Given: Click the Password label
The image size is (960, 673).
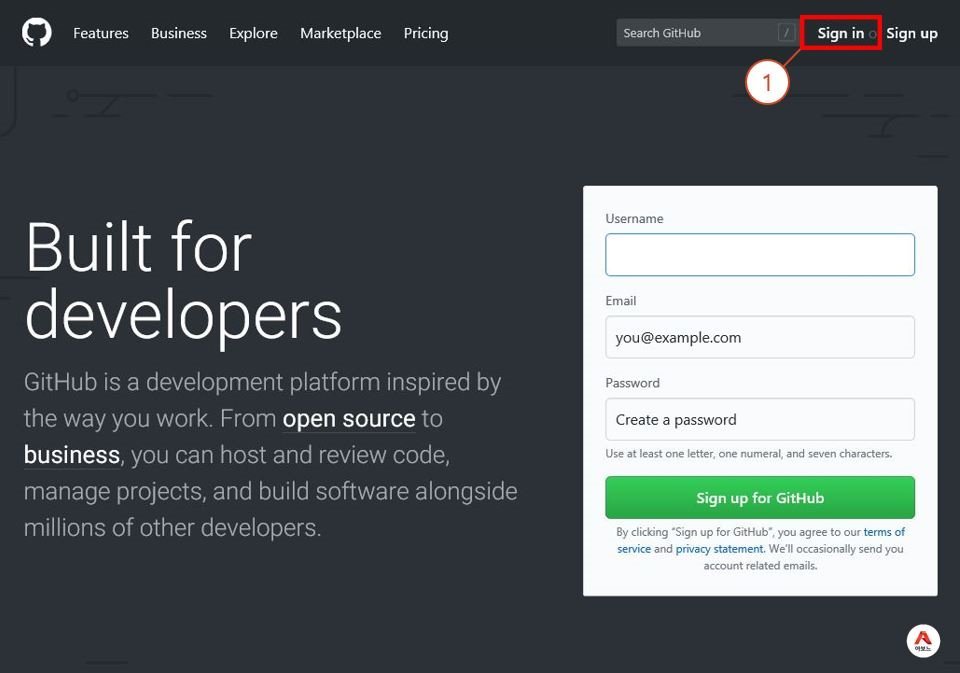Looking at the screenshot, I should (x=632, y=383).
